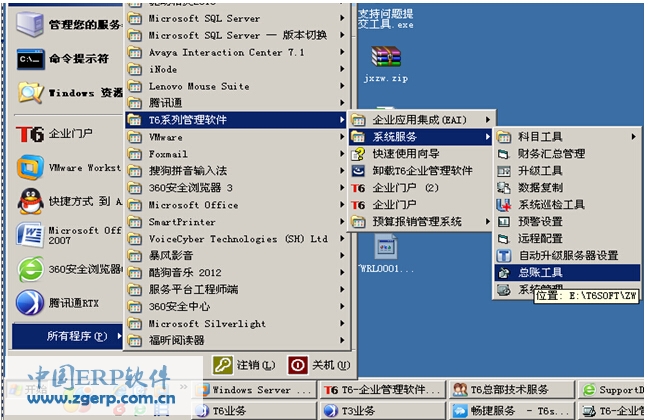Image resolution: width=648 pixels, height=420 pixels.
Task: Open Windows 资源管理器 icon
Action: (30, 93)
